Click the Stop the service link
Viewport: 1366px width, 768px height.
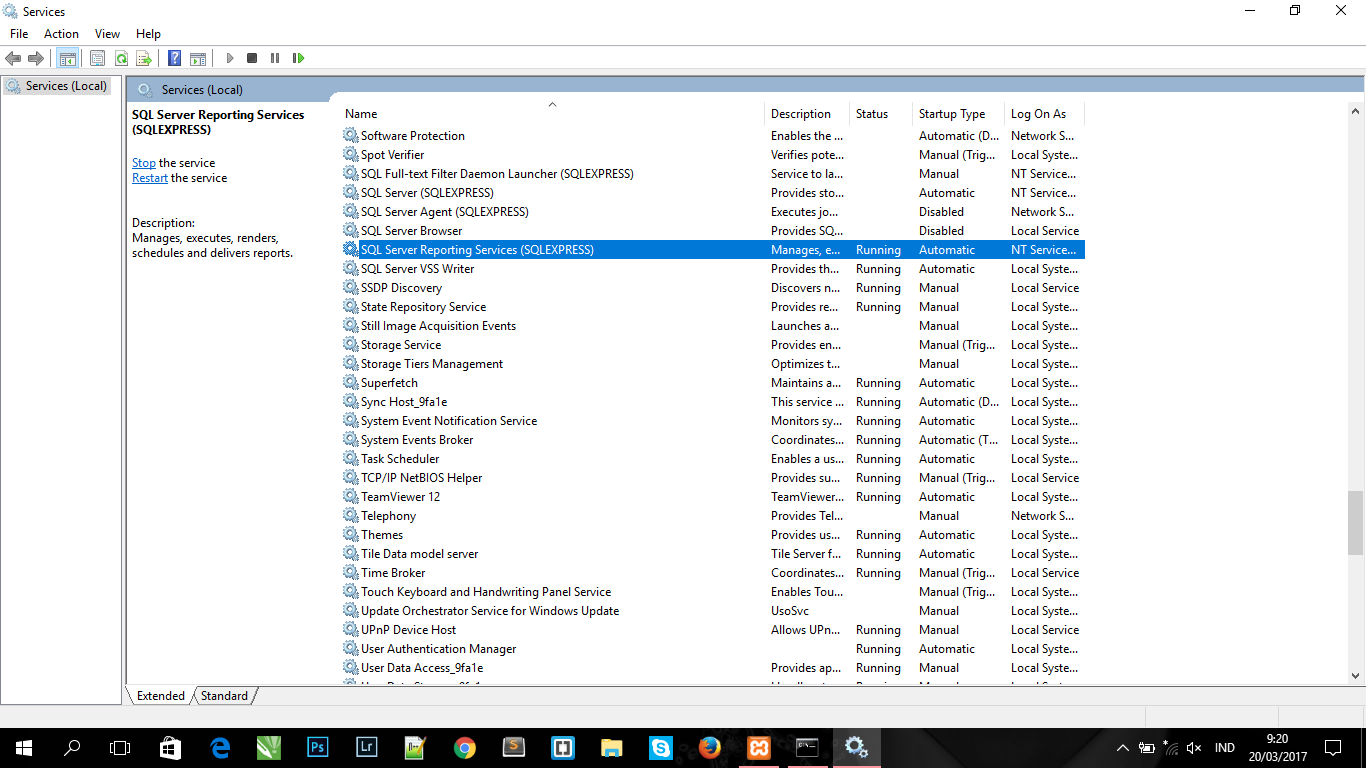(144, 163)
